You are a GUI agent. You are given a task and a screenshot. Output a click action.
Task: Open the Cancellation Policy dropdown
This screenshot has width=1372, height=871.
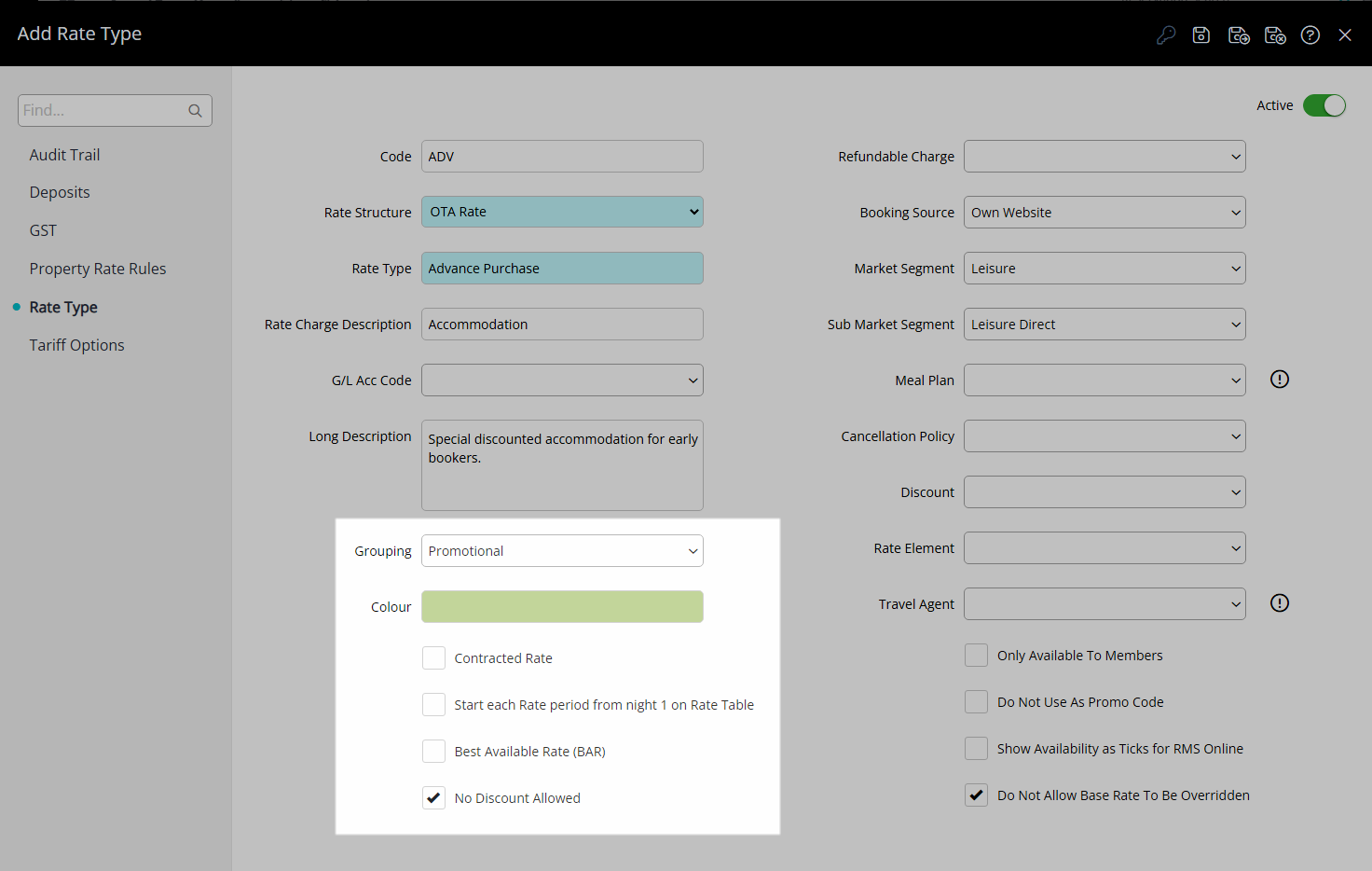1104,436
